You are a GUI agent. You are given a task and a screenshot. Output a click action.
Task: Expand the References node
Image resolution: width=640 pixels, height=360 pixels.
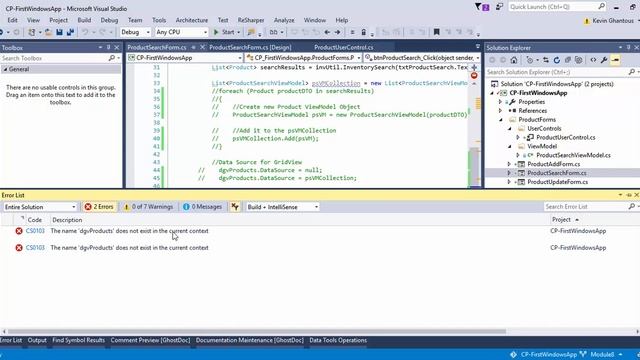click(501, 111)
